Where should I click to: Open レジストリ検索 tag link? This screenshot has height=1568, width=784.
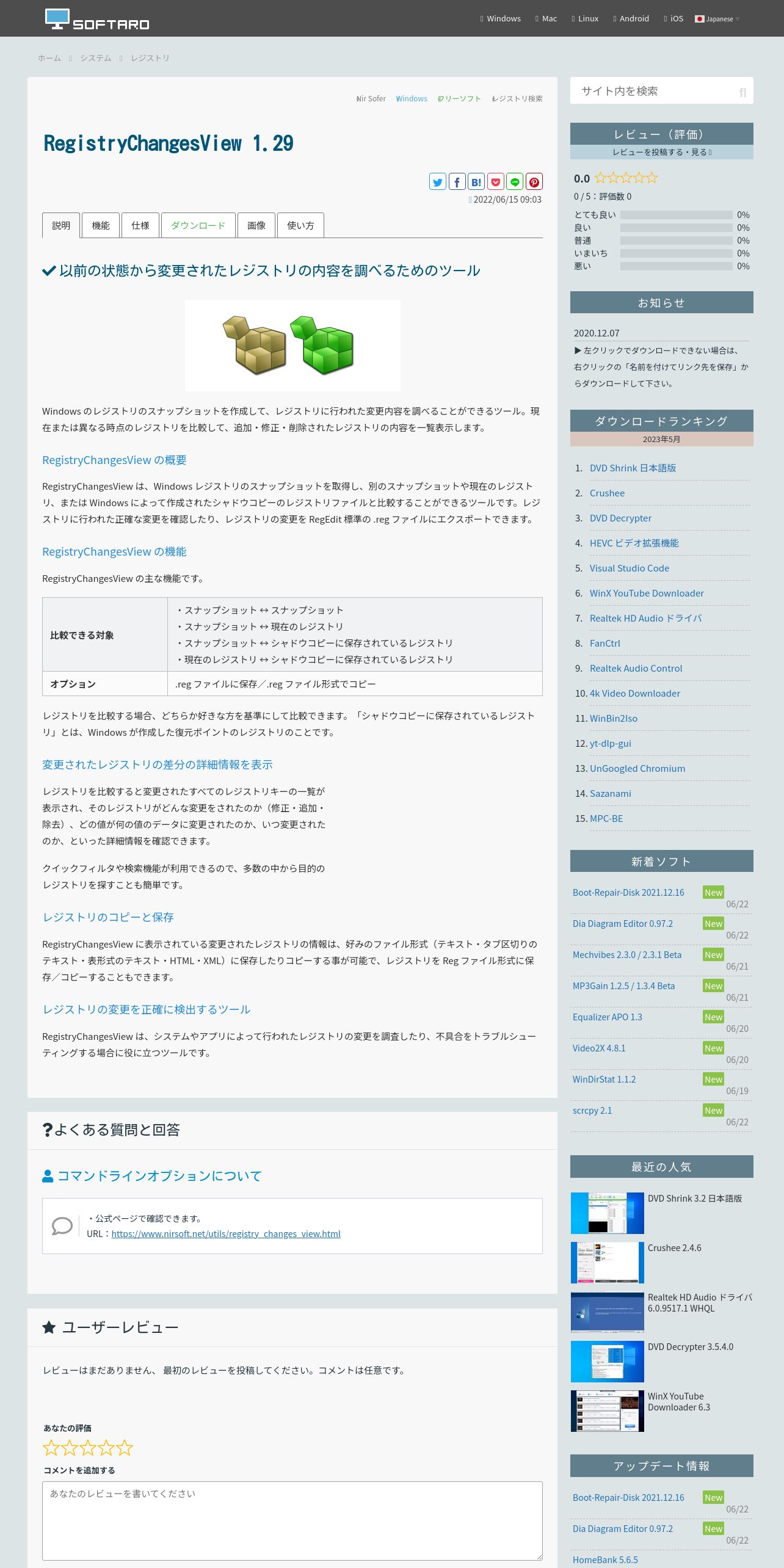517,98
